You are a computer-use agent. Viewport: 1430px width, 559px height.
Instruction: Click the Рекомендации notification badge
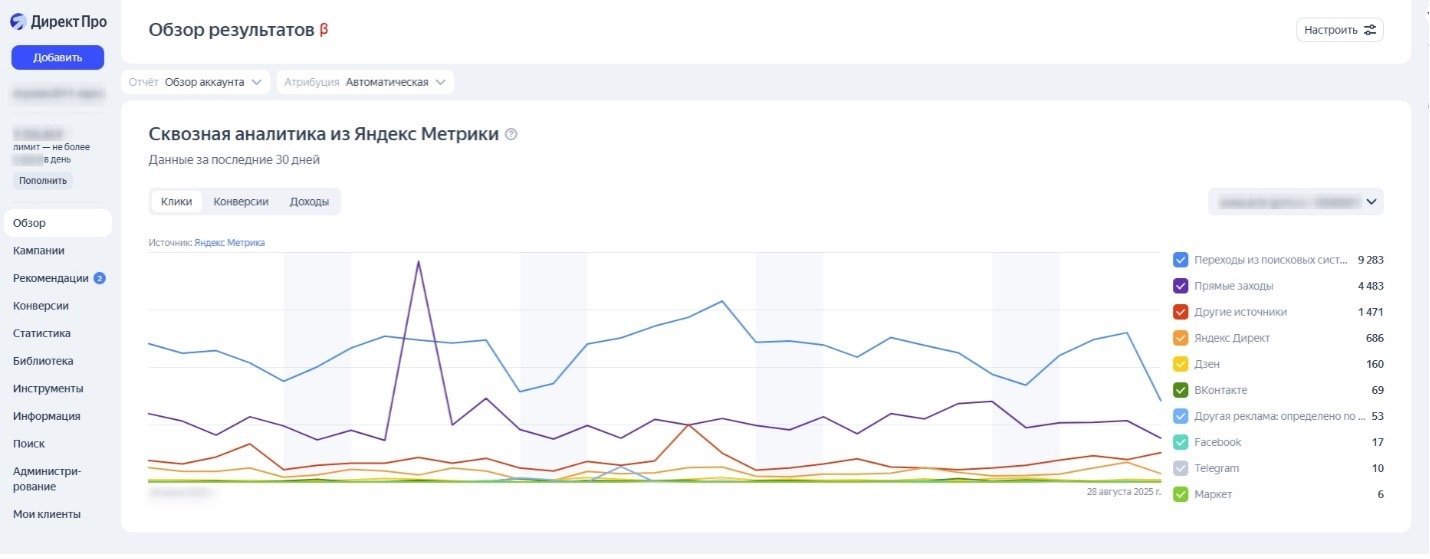click(x=100, y=278)
